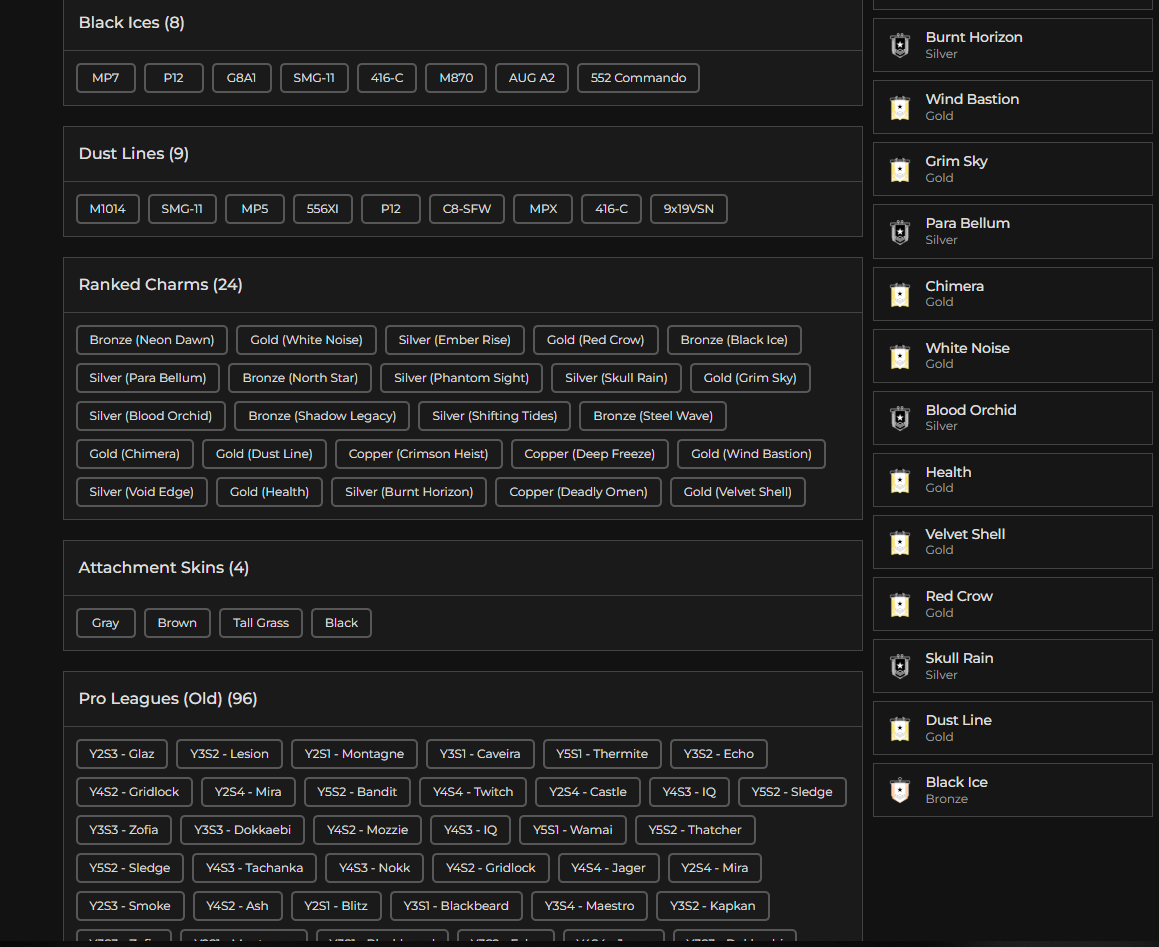The height and width of the screenshot is (947, 1159).
Task: Click the Black Ices (8) heading
Action: coord(132,23)
